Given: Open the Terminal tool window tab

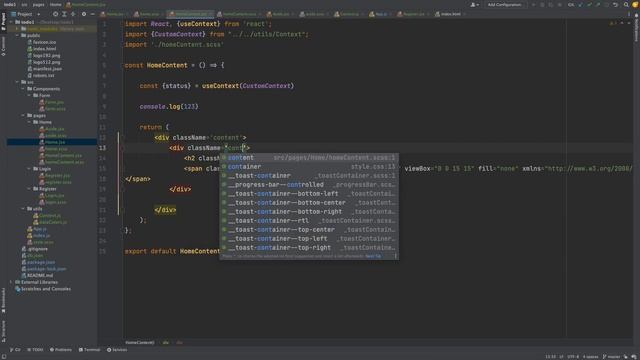Looking at the screenshot, I should [89, 350].
